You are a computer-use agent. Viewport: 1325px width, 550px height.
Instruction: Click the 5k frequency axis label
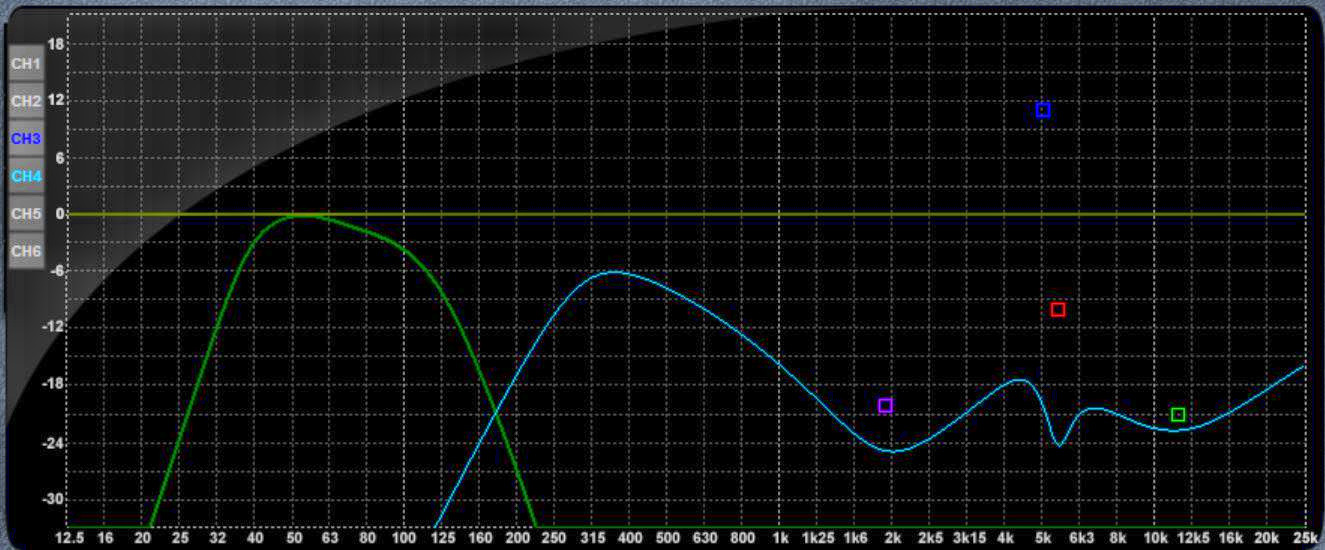click(x=1043, y=538)
